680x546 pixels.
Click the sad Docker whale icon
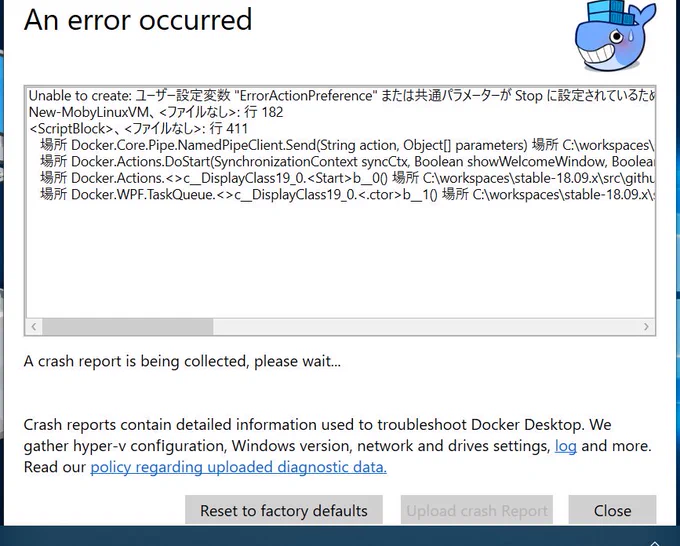point(615,36)
